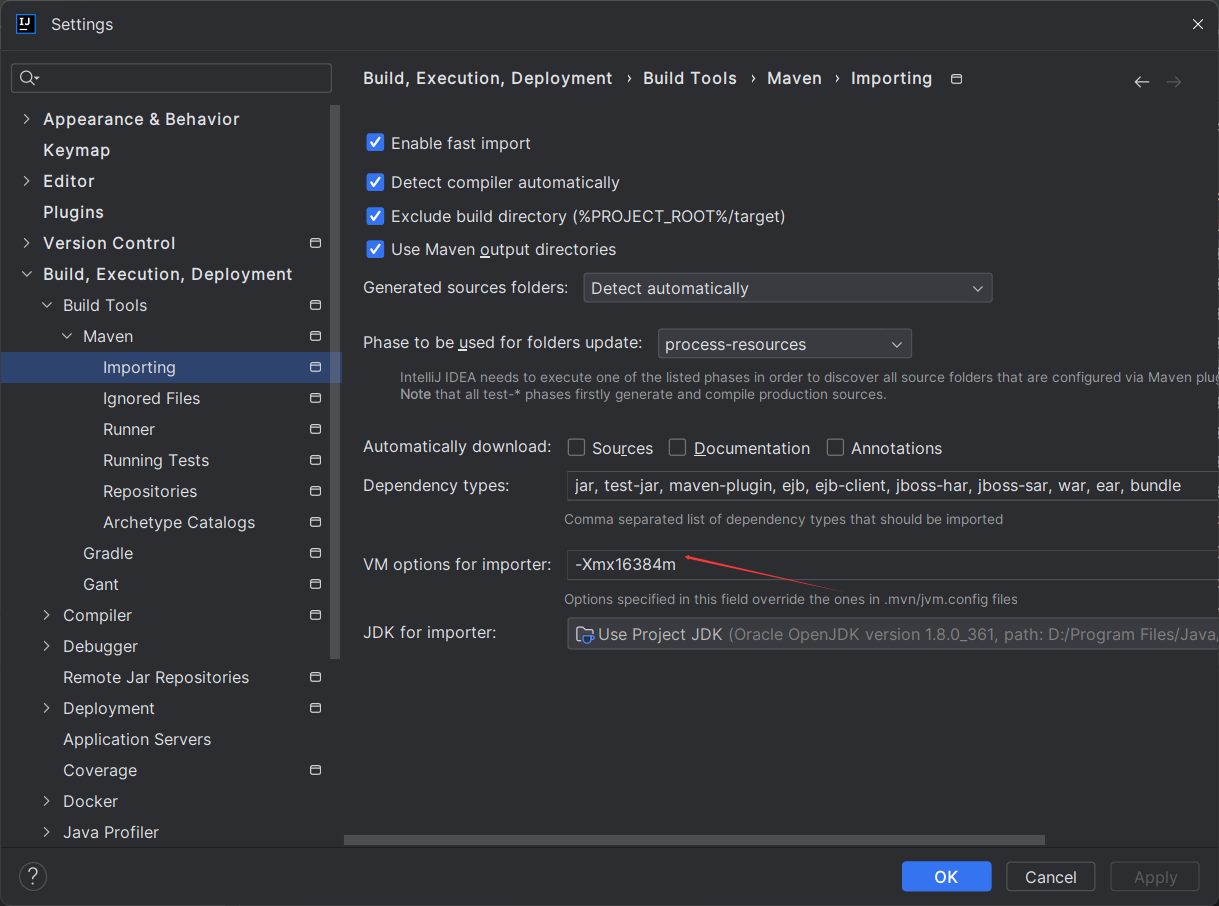Image resolution: width=1219 pixels, height=906 pixels.
Task: Click the forward navigation arrow
Action: coord(1174,81)
